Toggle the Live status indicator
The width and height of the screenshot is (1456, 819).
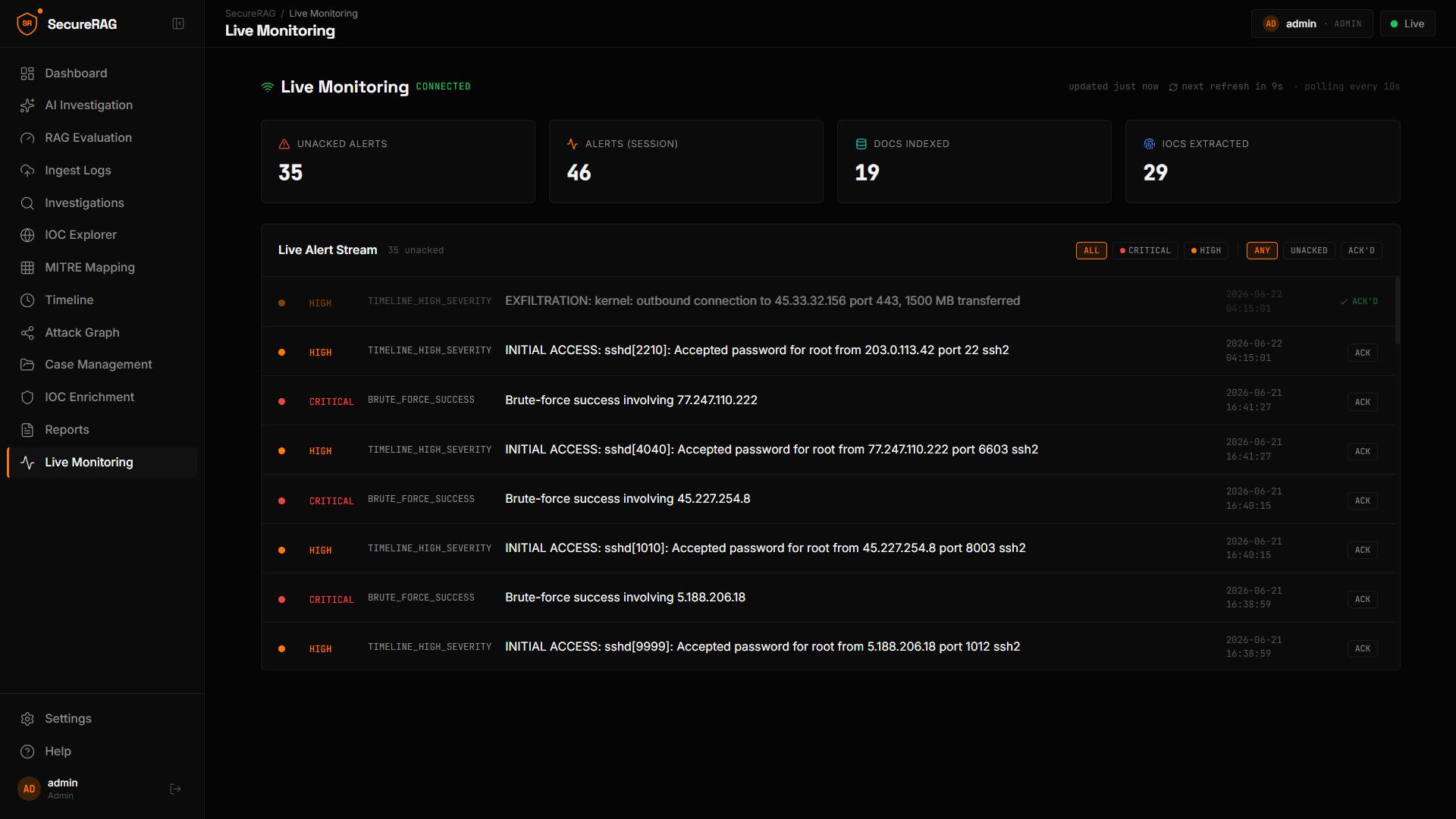tap(1407, 24)
